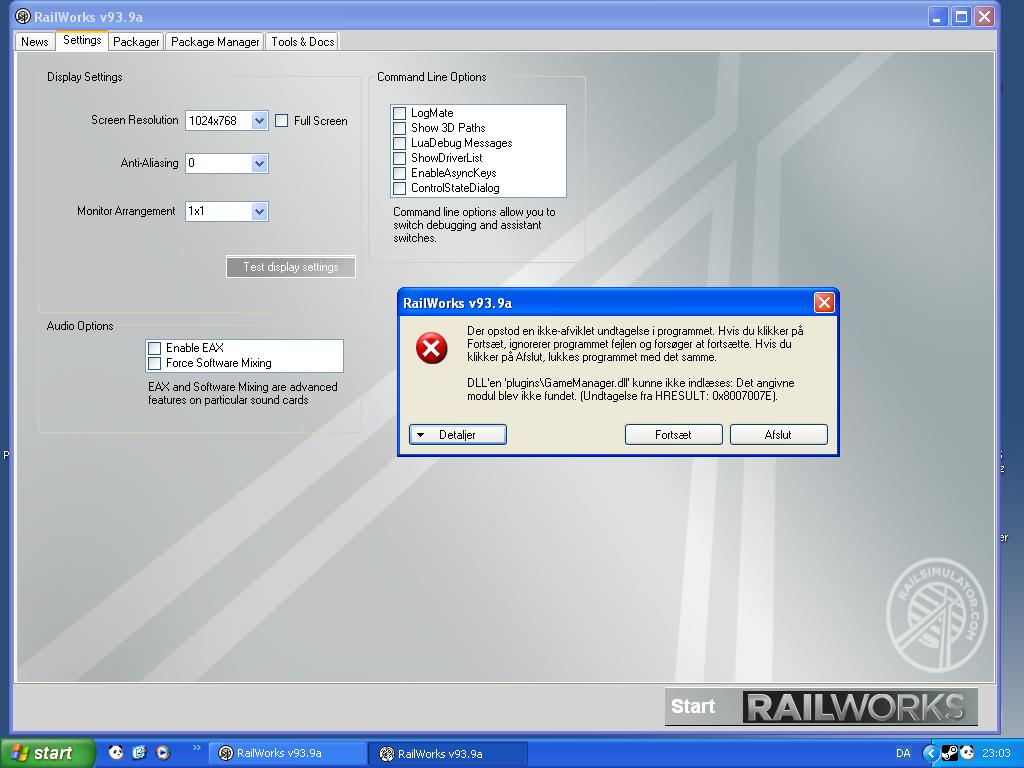Viewport: 1024px width, 768px height.
Task: Select the Settings tab
Action: point(82,40)
